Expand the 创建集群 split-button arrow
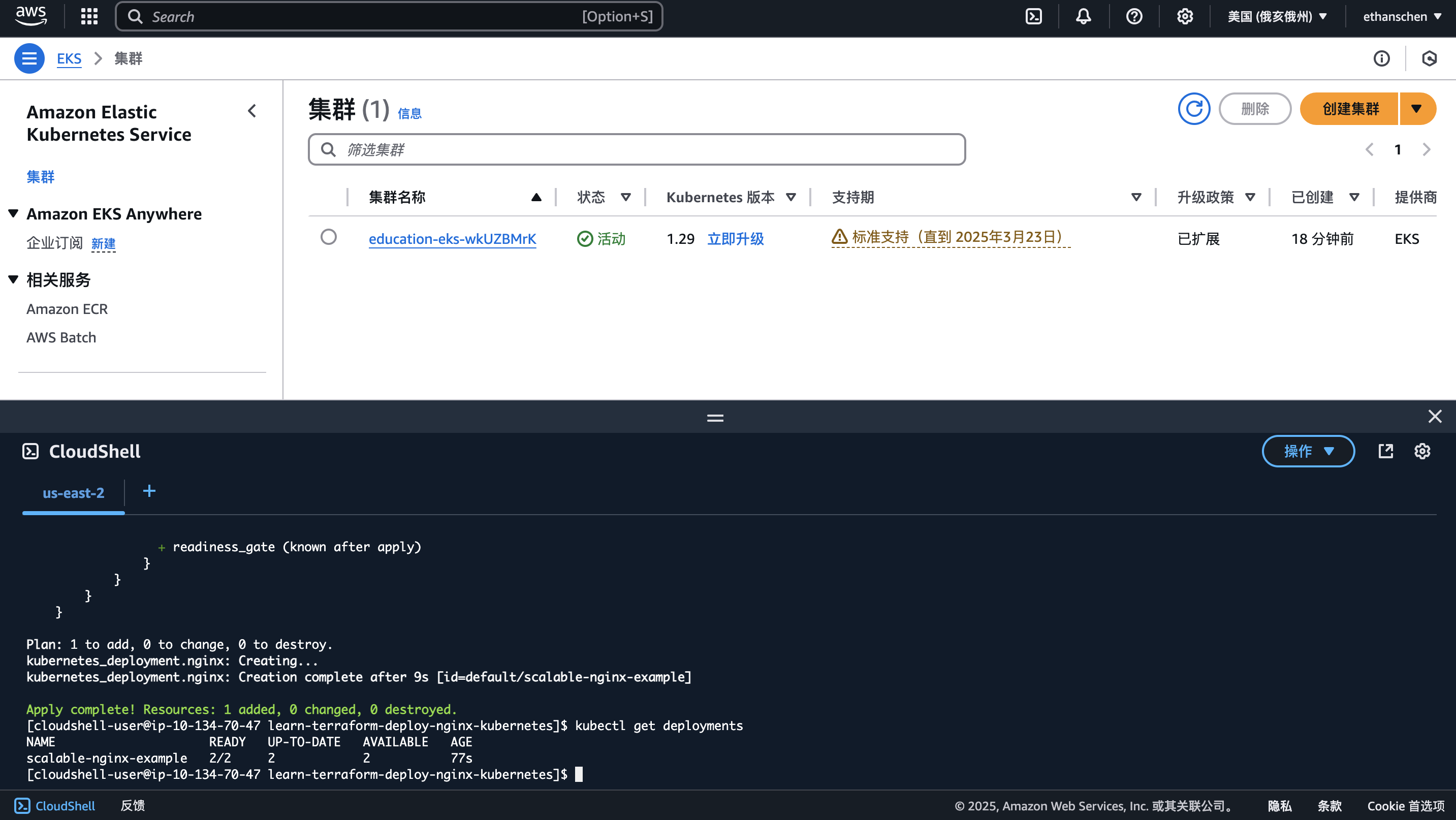 pyautogui.click(x=1416, y=109)
